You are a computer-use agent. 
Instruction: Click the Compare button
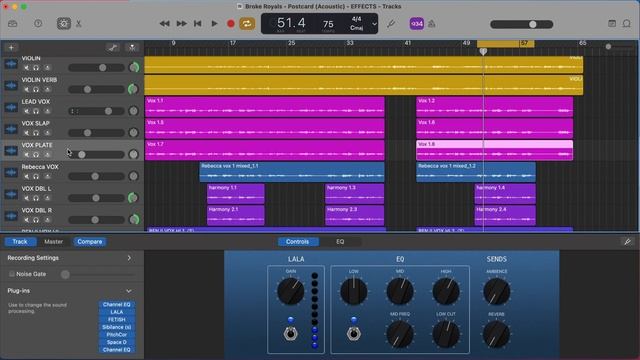tap(90, 242)
